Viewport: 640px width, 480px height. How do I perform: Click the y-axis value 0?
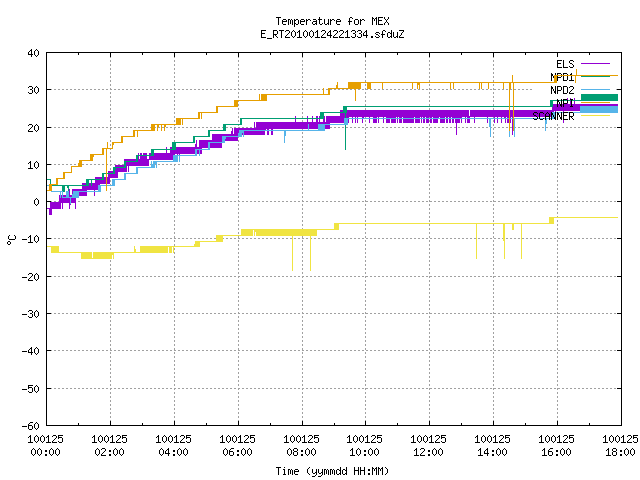(x=37, y=202)
